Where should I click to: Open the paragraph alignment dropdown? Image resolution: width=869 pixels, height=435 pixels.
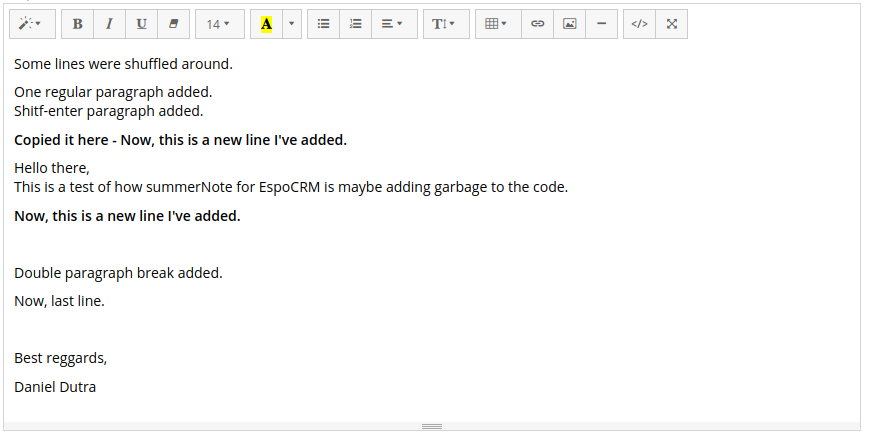tap(394, 24)
